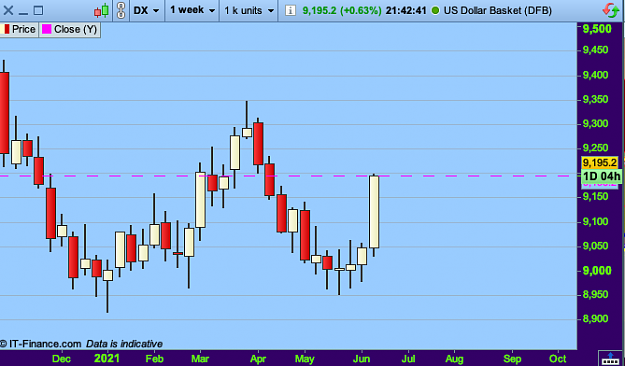Viewport: 625px width, 366px height.
Task: Click the 9,150 price axis label
Action: pos(596,197)
